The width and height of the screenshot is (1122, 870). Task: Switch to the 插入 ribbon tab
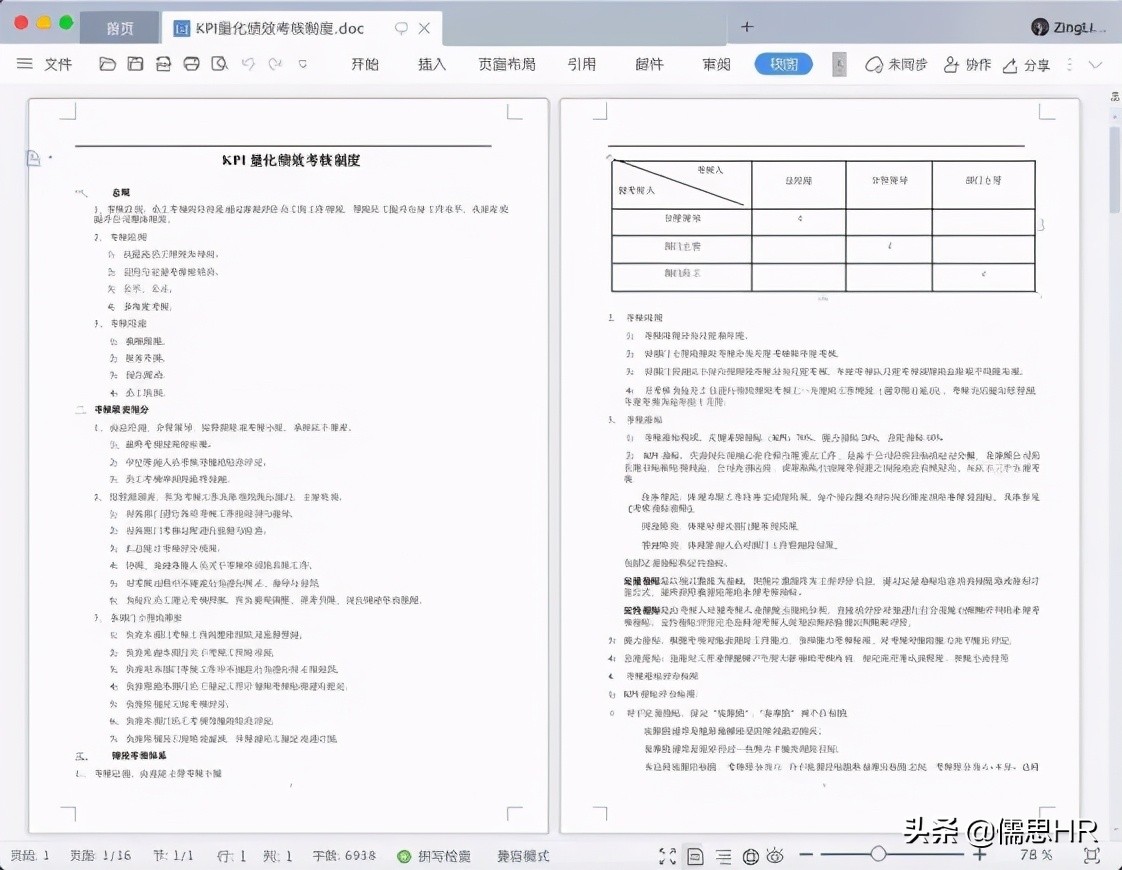pos(431,63)
